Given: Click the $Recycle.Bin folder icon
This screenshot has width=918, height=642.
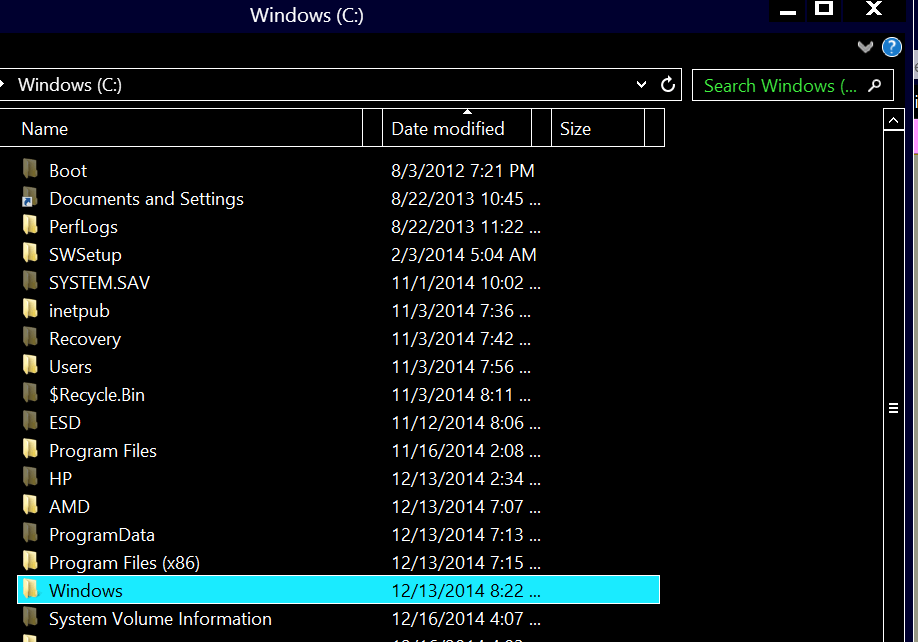Looking at the screenshot, I should coord(30,394).
